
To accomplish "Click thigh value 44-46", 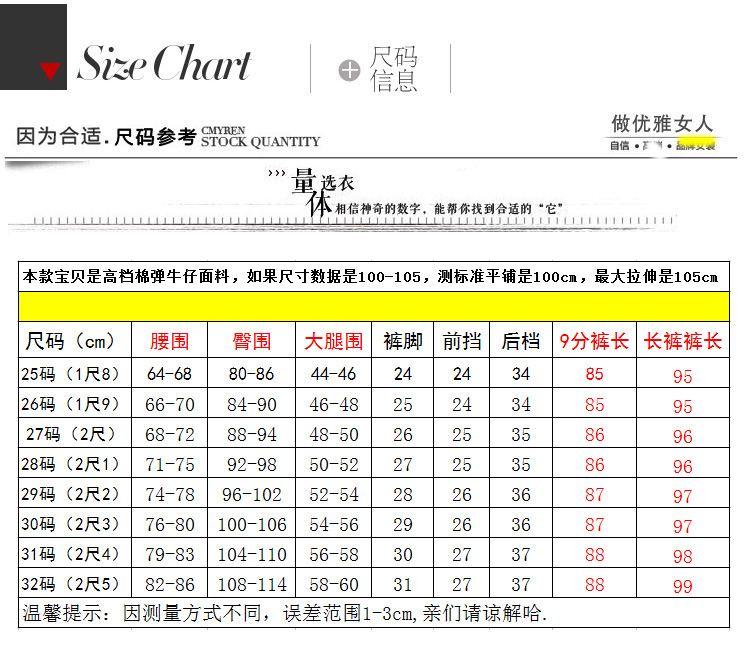I will (x=333, y=374).
